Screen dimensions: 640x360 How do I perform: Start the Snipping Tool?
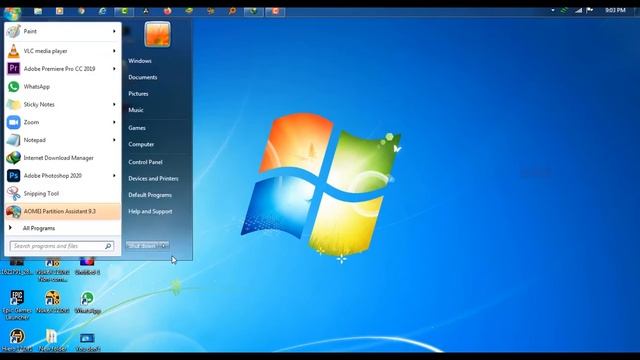click(x=62, y=193)
